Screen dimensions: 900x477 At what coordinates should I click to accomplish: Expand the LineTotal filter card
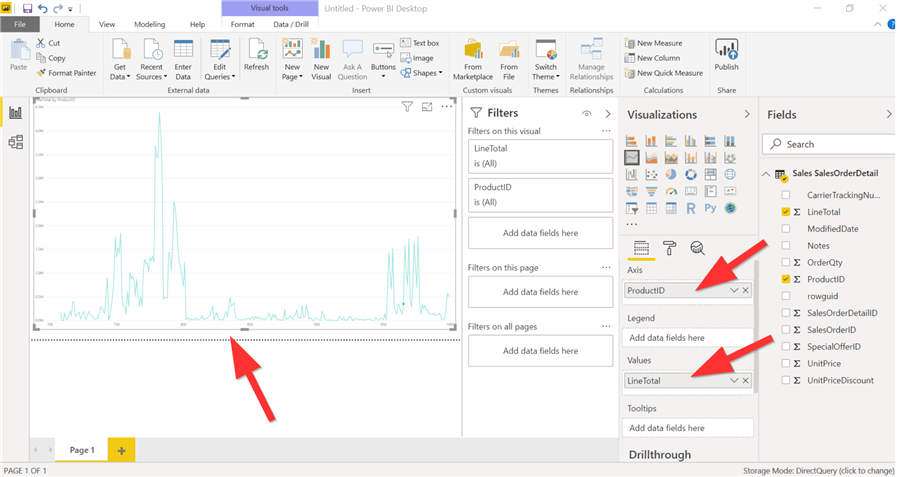tap(540, 156)
